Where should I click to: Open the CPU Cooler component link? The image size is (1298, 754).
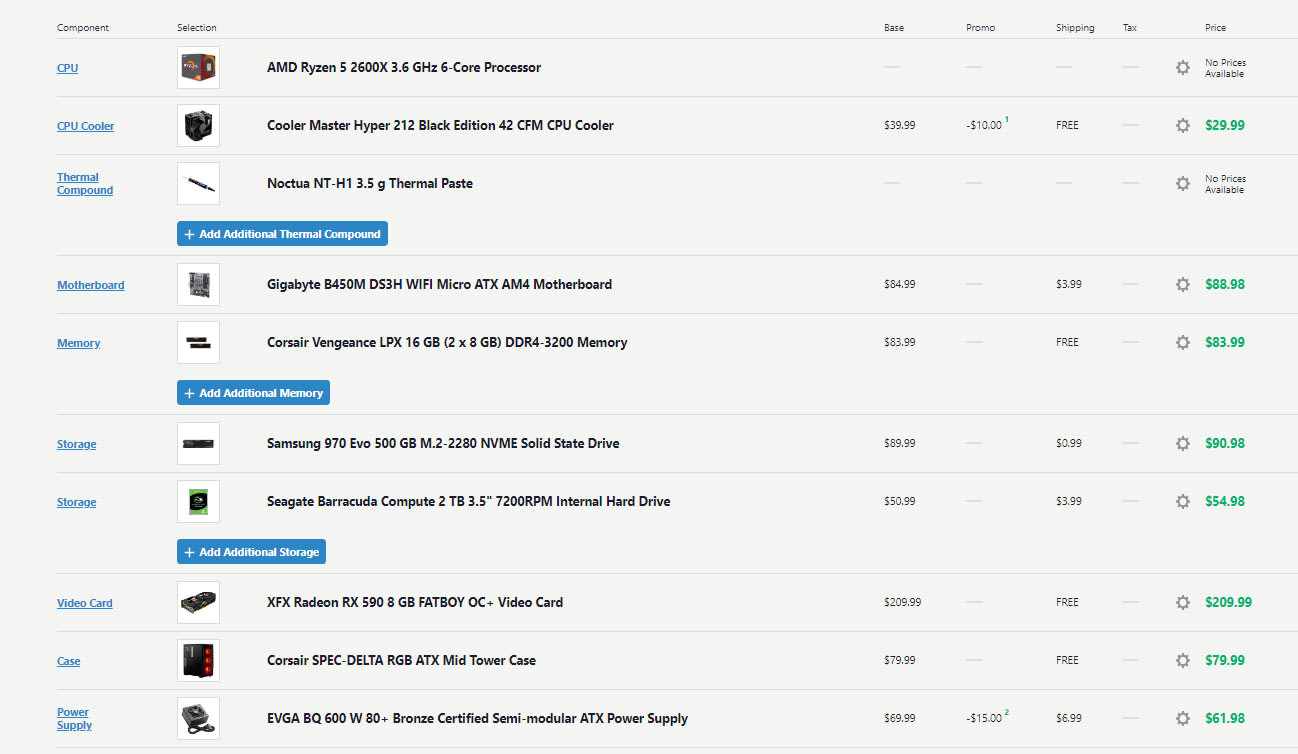pos(85,126)
